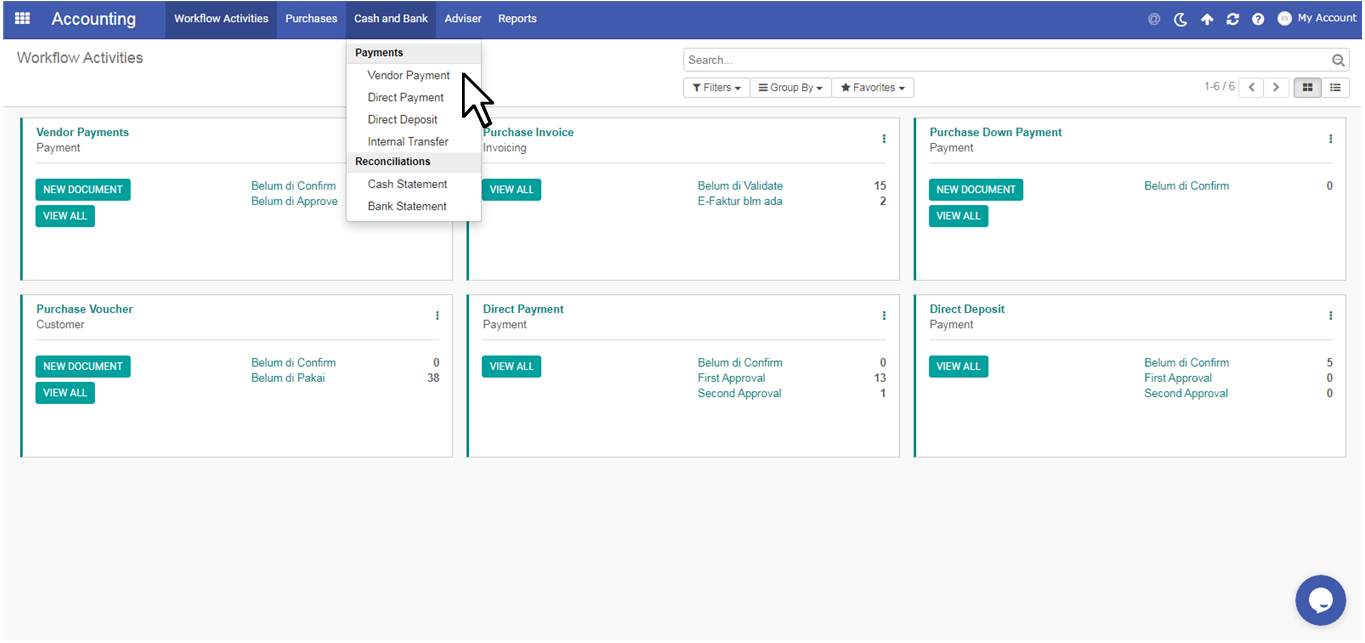Toggle dark mode moon icon
Screen dimensions: 1365x643
click(x=1180, y=19)
